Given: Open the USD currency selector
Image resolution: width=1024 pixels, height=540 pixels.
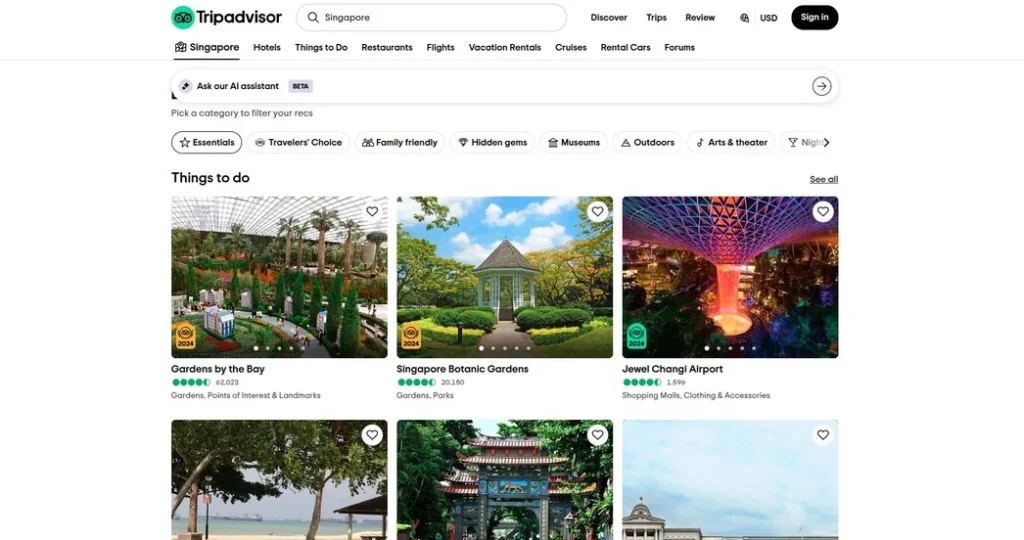Looking at the screenshot, I should 769,18.
